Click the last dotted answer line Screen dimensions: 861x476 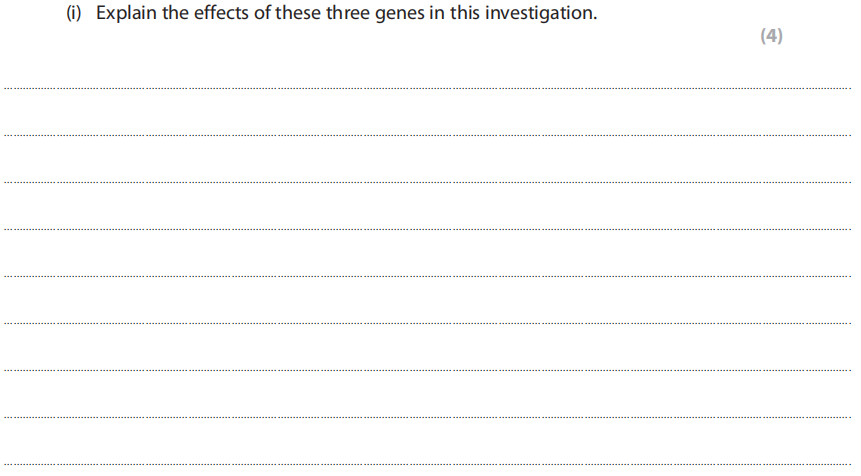point(430,465)
